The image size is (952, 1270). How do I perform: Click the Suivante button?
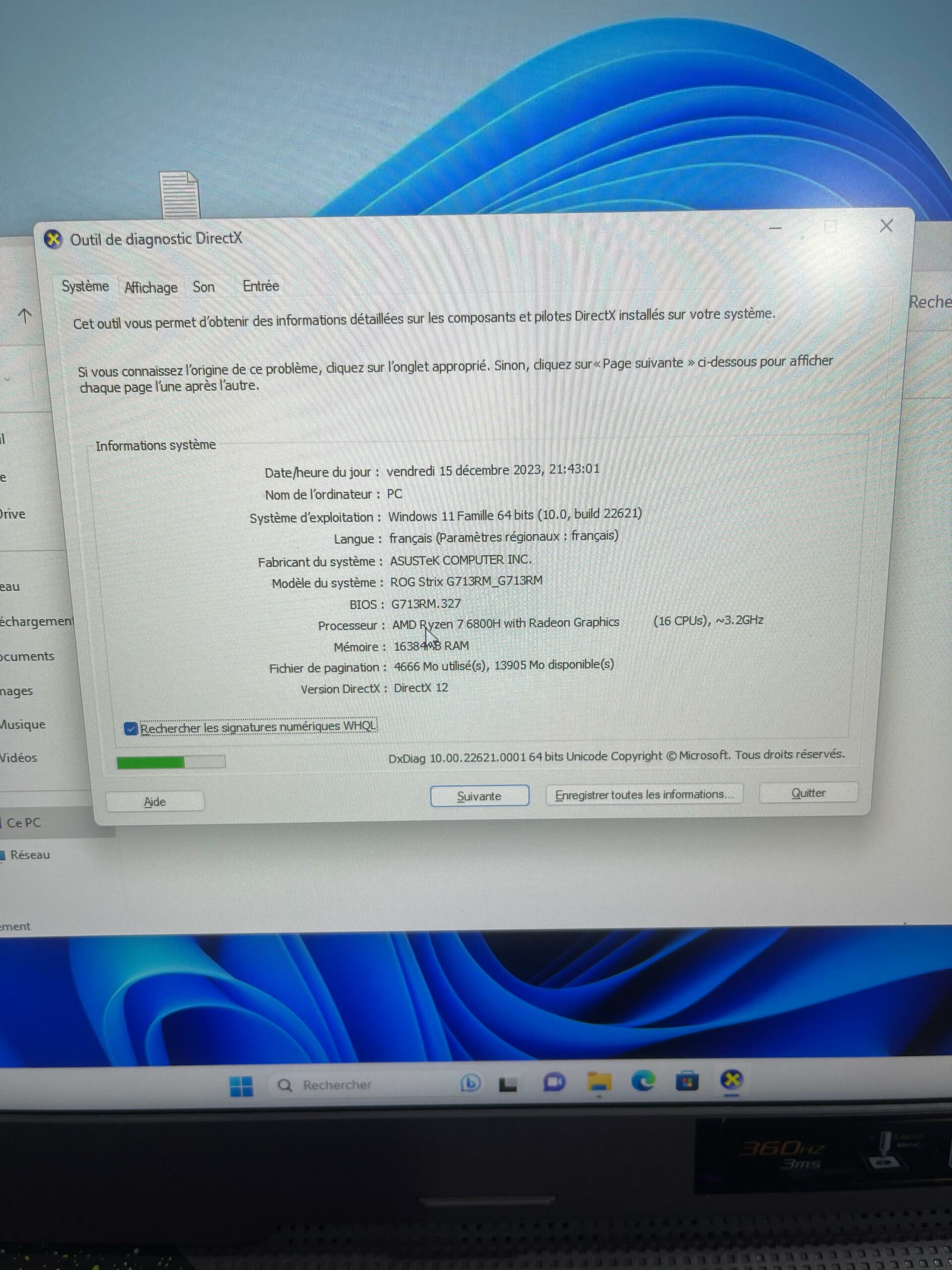coord(479,796)
